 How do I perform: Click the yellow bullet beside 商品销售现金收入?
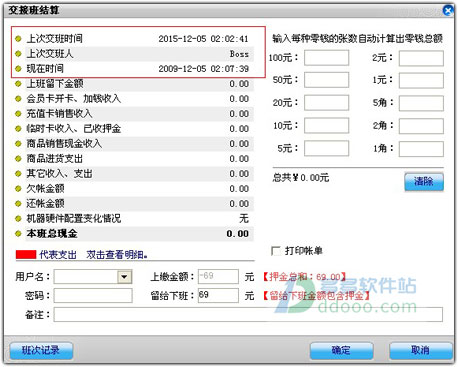pyautogui.click(x=18, y=144)
